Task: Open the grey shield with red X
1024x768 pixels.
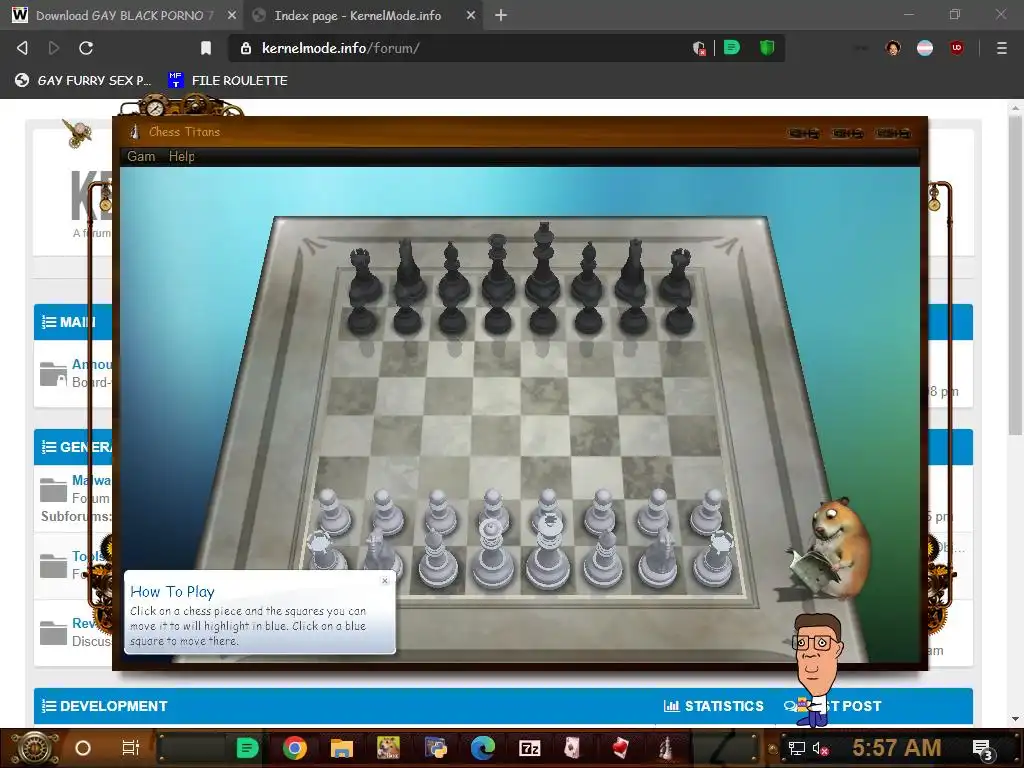Action: [x=699, y=48]
